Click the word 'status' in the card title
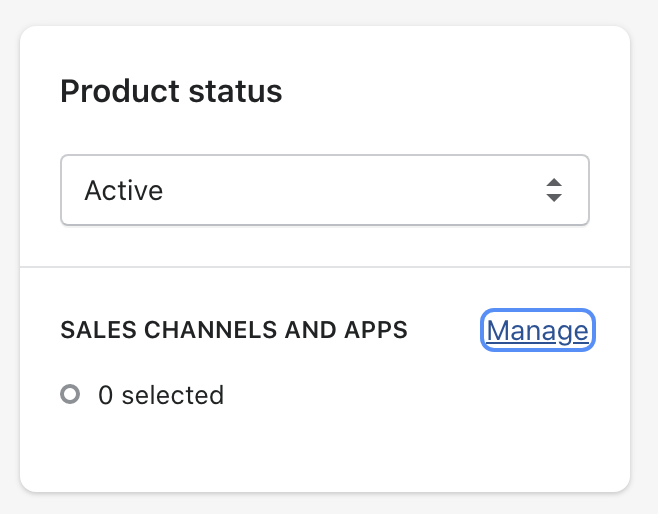 point(235,91)
